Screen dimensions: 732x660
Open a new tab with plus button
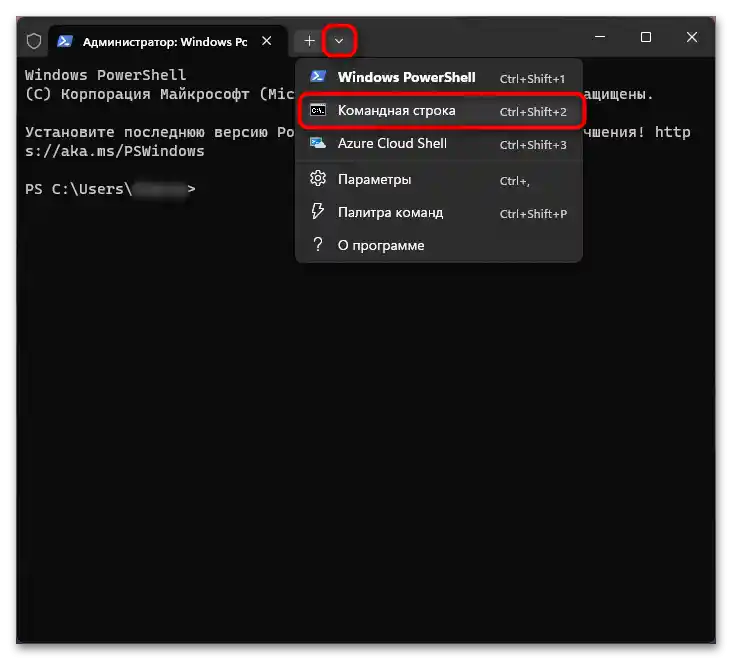point(309,41)
